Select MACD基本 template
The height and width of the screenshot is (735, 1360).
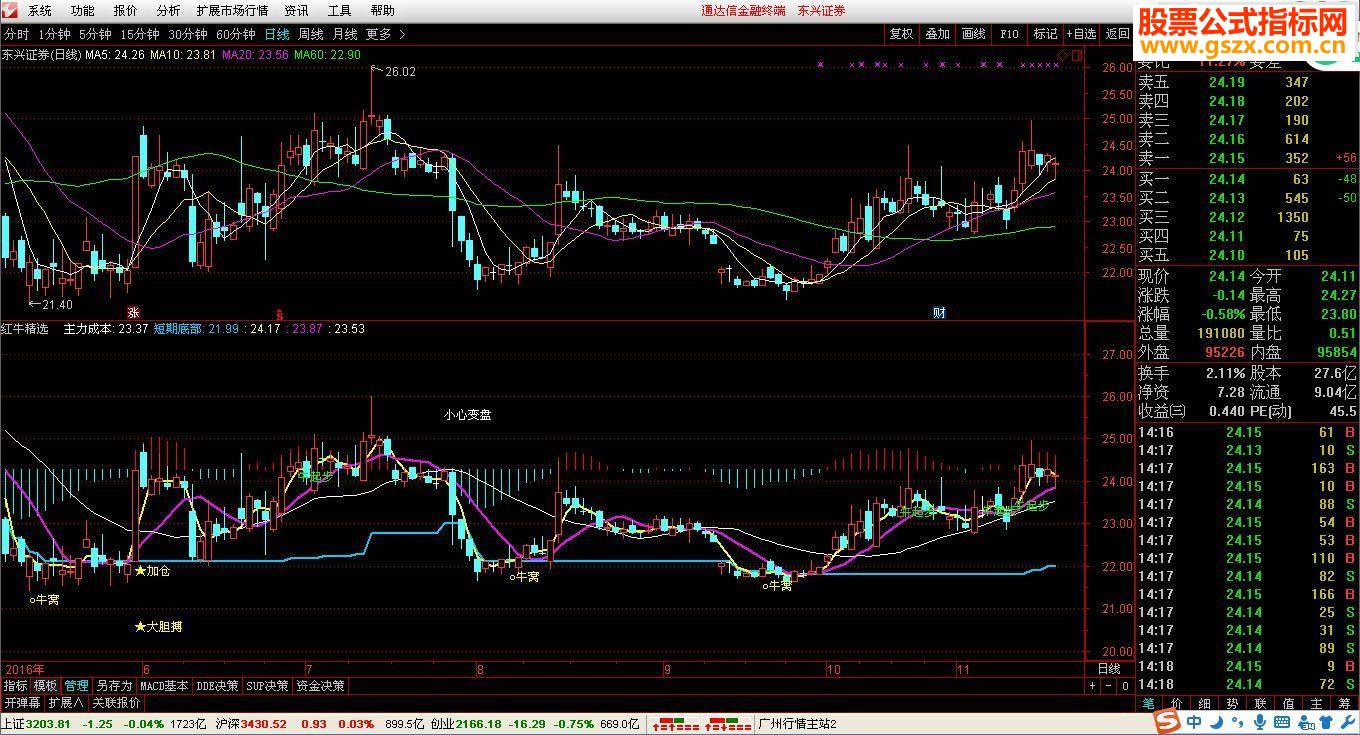click(x=164, y=686)
